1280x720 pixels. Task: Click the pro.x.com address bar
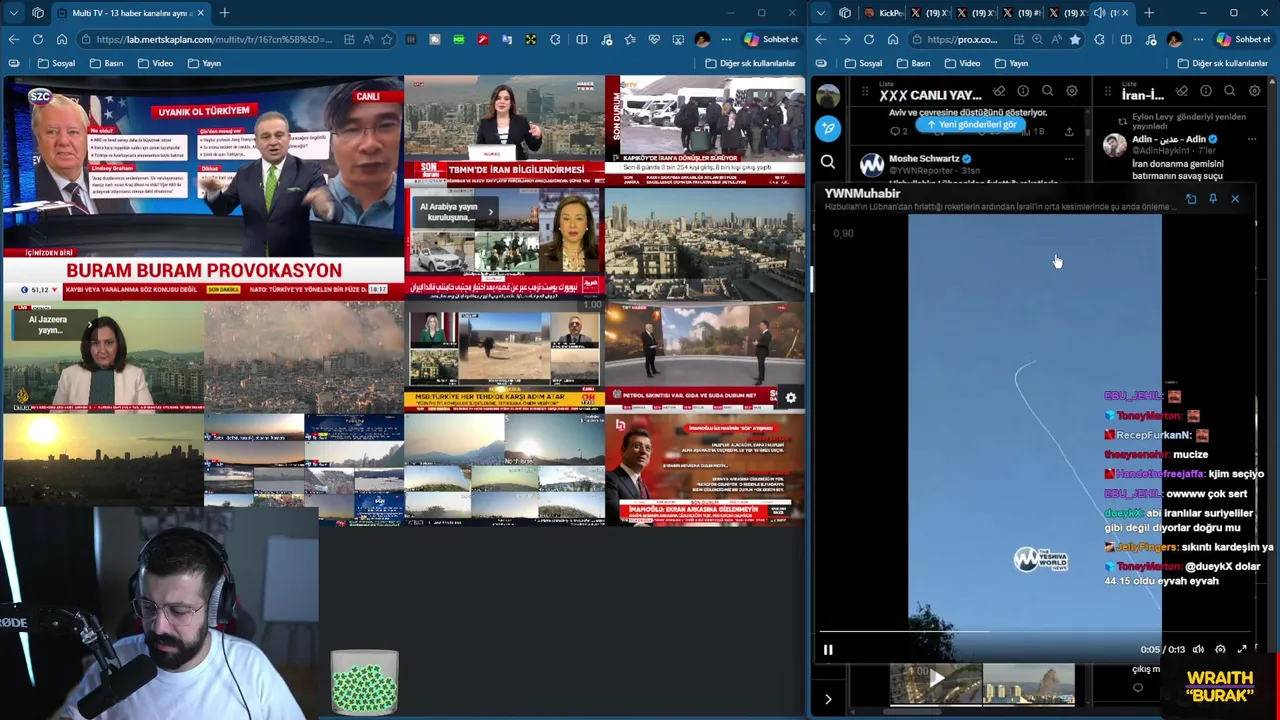[962, 39]
